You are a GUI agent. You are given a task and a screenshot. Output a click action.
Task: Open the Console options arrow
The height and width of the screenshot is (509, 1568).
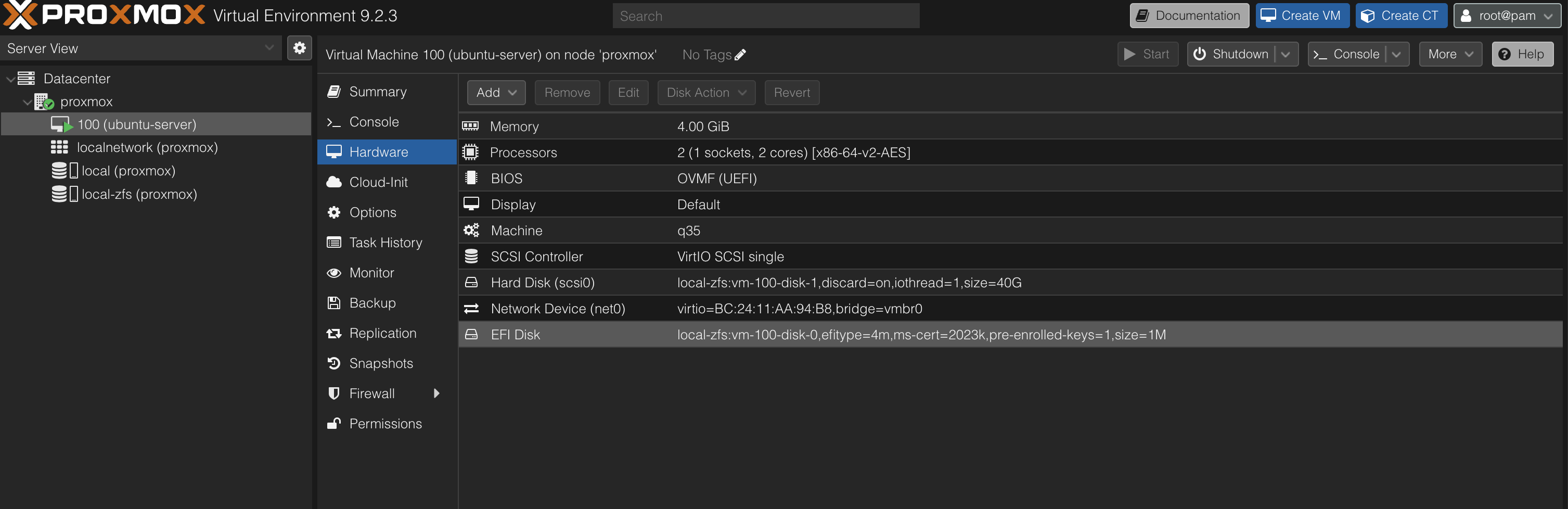1397,54
